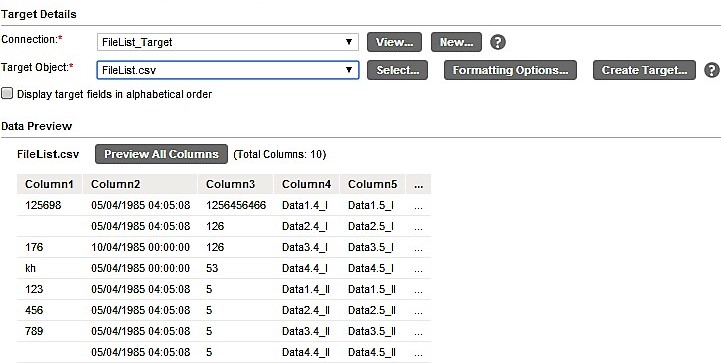
Task: Click the View... connection button
Action: [394, 42]
